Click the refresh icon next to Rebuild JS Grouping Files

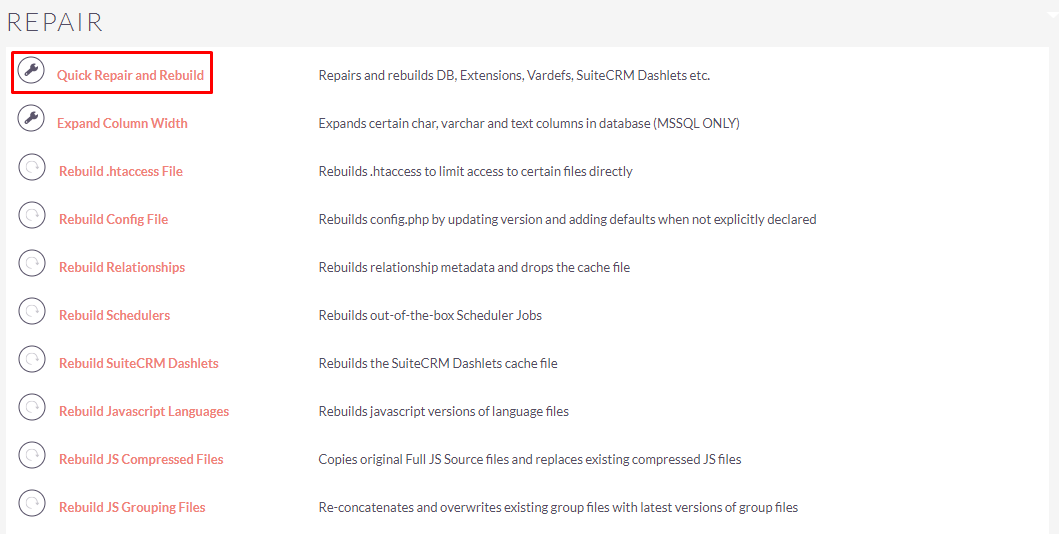[x=32, y=502]
